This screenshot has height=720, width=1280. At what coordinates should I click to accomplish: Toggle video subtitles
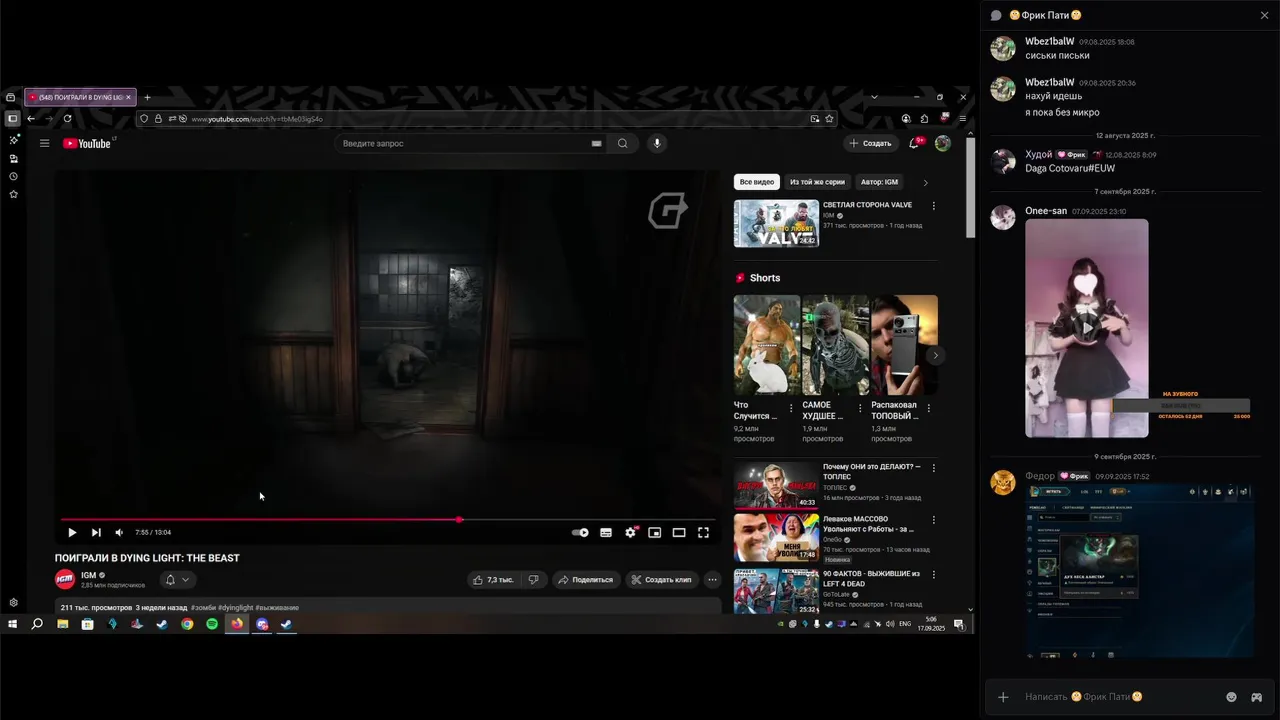click(x=606, y=533)
